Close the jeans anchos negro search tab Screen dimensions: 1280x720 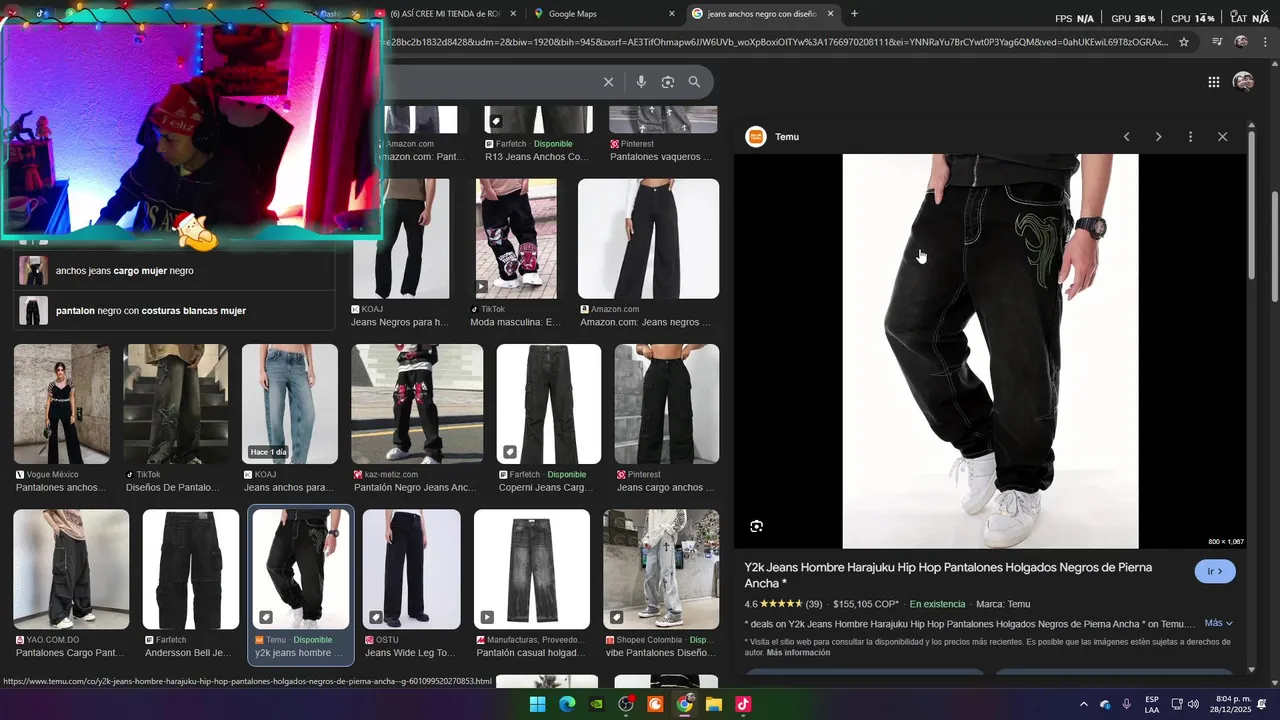point(830,14)
